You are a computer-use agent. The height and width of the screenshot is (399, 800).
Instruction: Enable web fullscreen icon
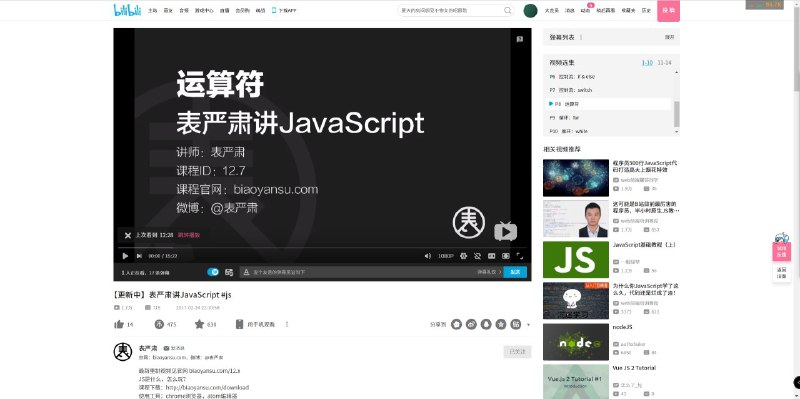(x=506, y=256)
